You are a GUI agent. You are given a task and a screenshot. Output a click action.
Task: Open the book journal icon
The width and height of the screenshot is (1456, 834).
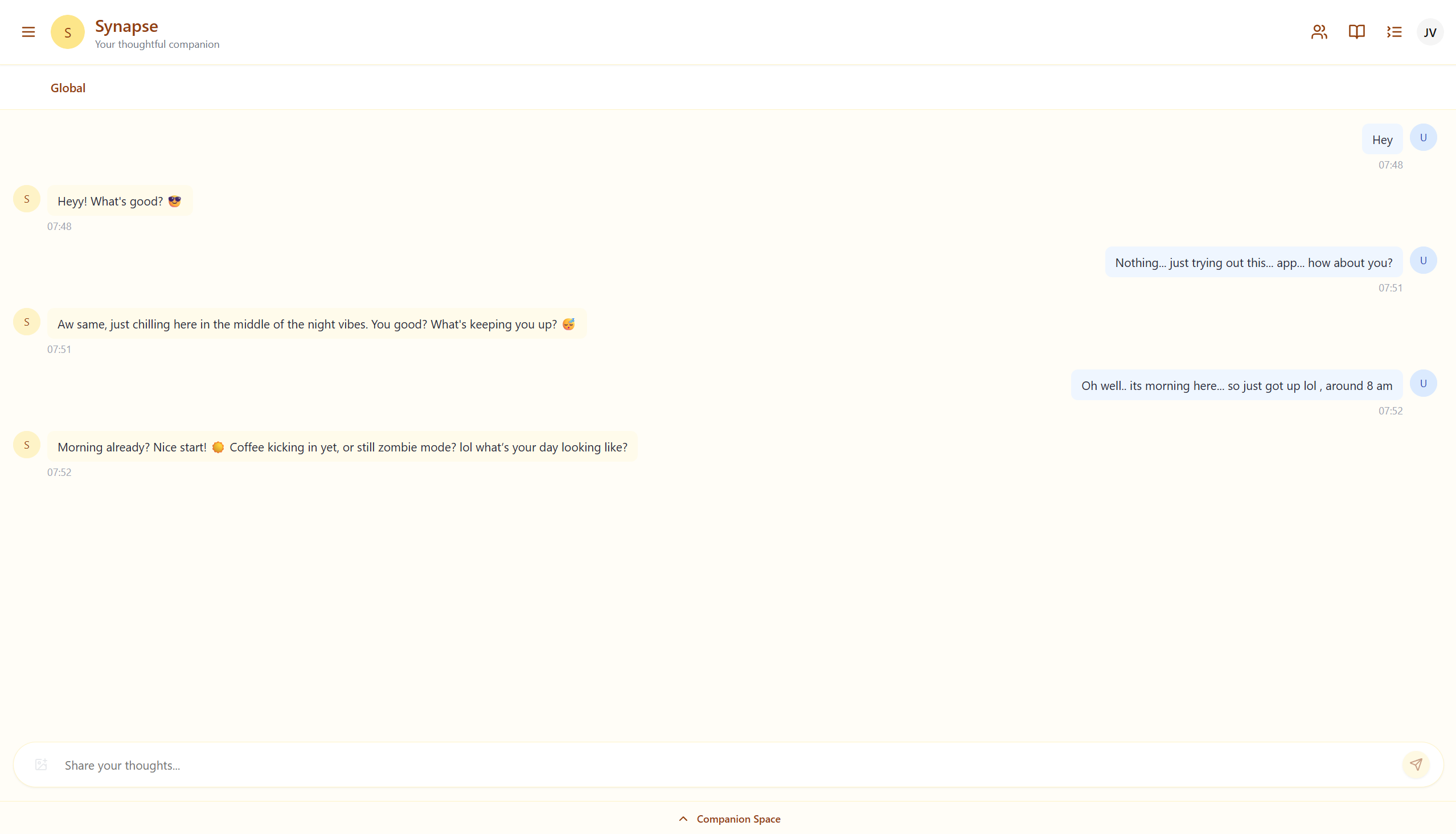(1356, 32)
